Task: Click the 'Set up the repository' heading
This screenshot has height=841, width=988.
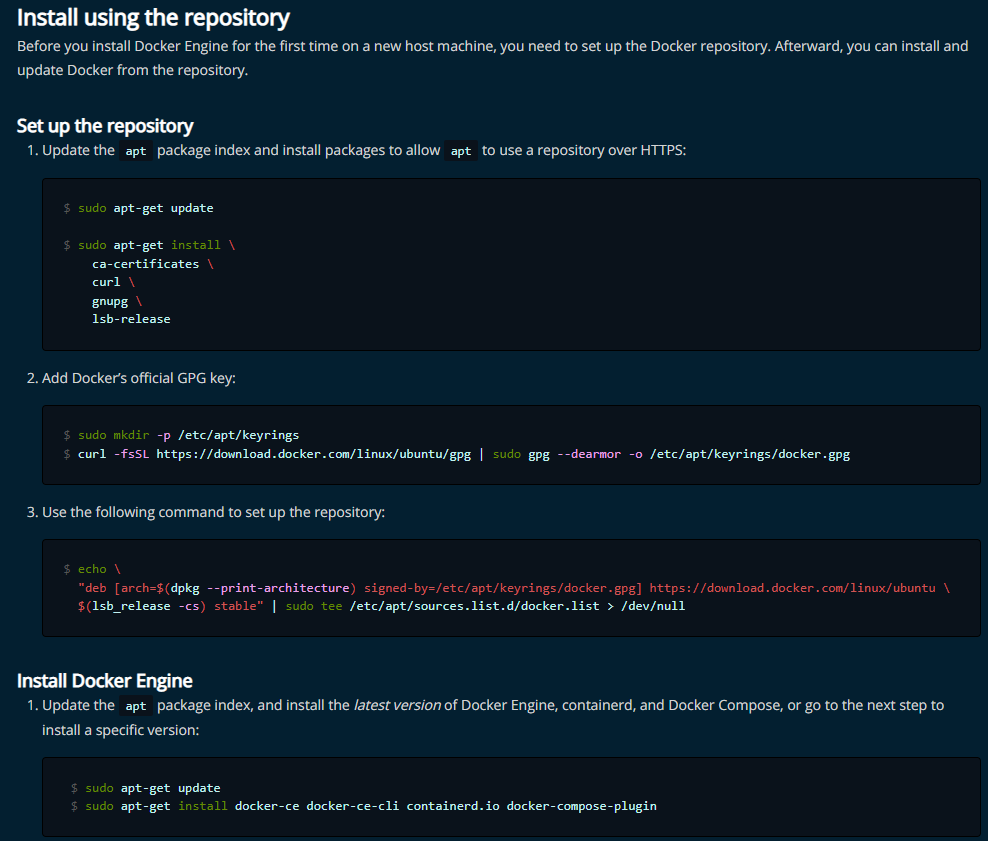Action: click(105, 126)
